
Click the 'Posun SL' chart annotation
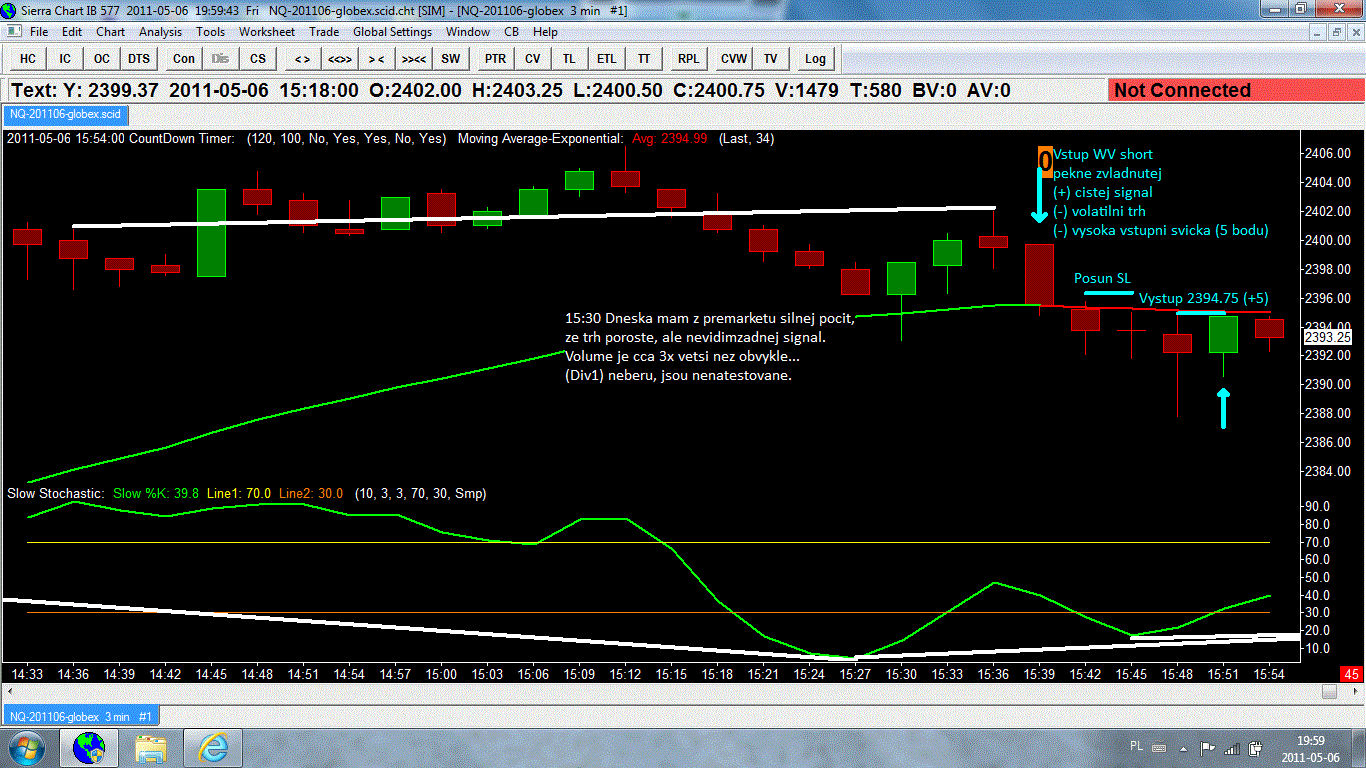pos(1102,278)
